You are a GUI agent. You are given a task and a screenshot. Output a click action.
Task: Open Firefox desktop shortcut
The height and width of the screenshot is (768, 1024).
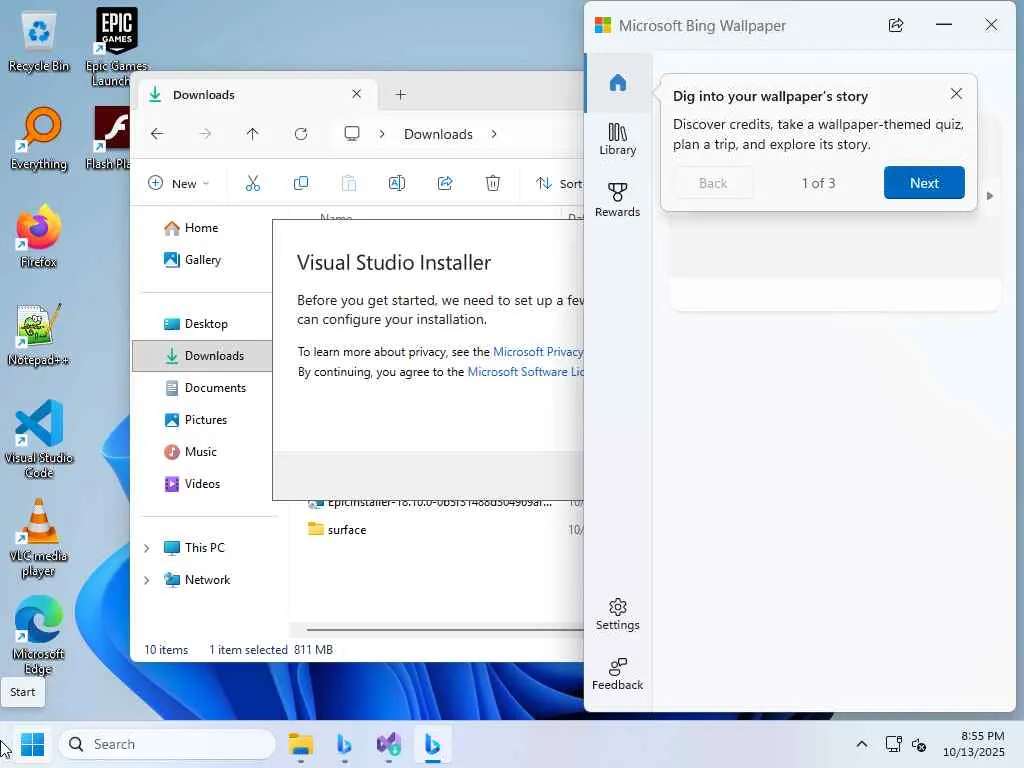pyautogui.click(x=39, y=236)
